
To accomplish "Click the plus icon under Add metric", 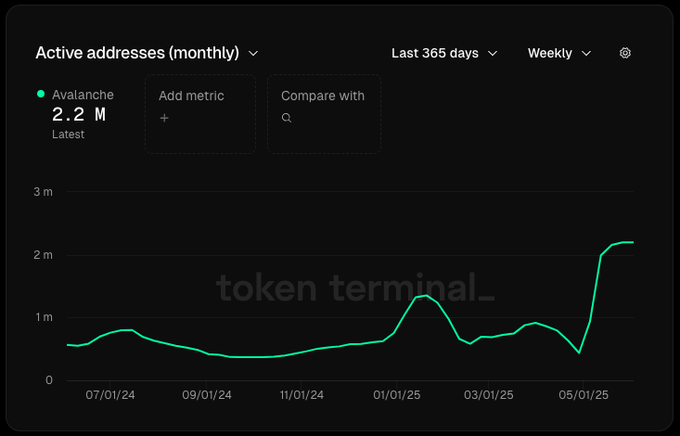I will (164, 118).
